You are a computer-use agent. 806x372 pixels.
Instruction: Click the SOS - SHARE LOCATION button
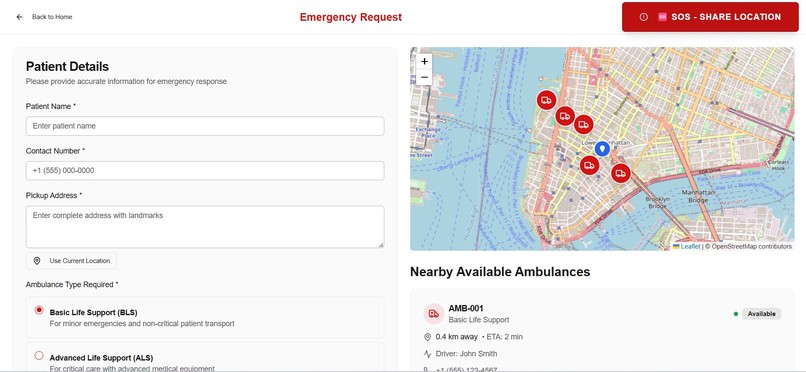coord(710,17)
